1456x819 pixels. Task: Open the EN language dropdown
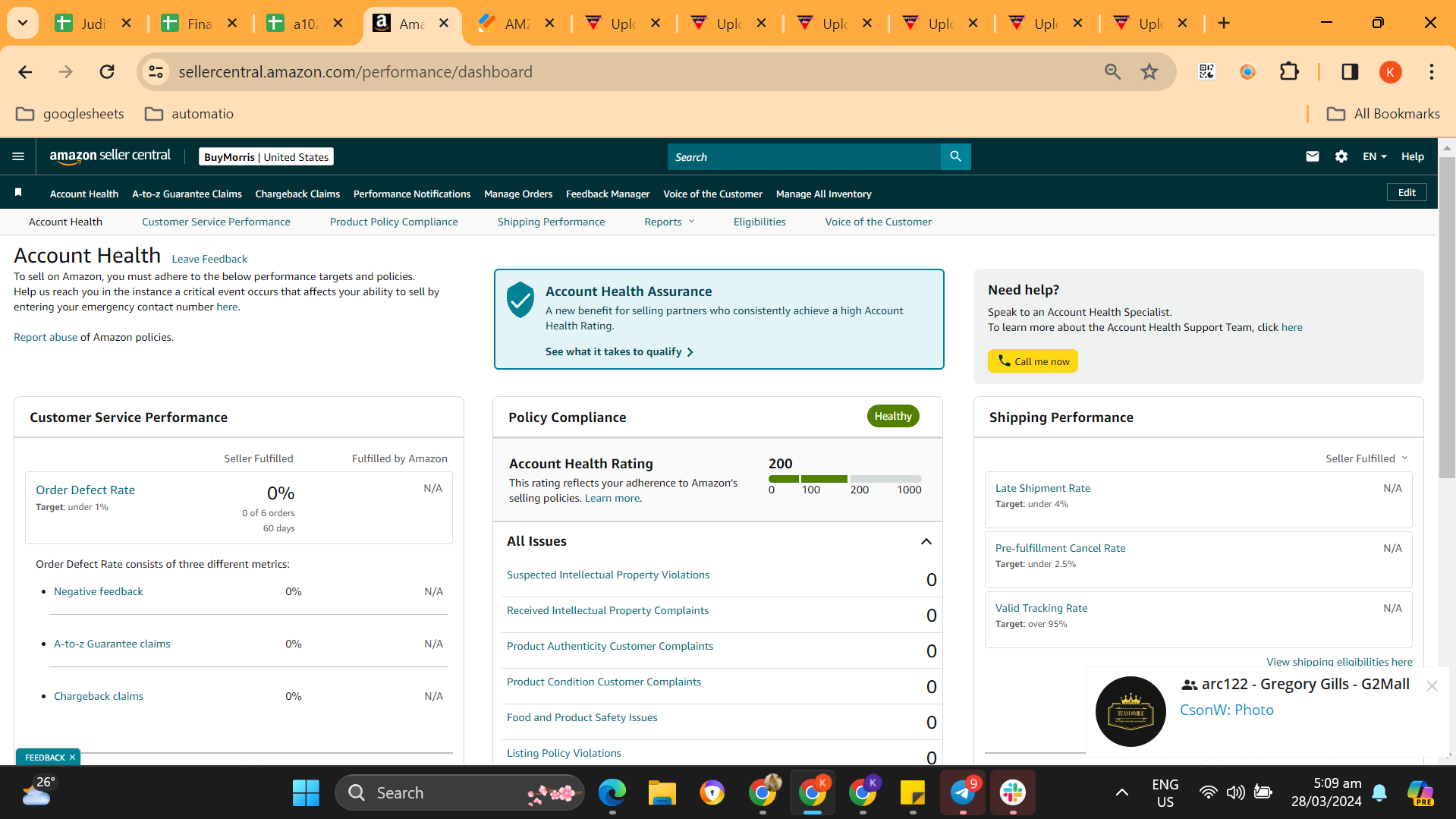1375,156
